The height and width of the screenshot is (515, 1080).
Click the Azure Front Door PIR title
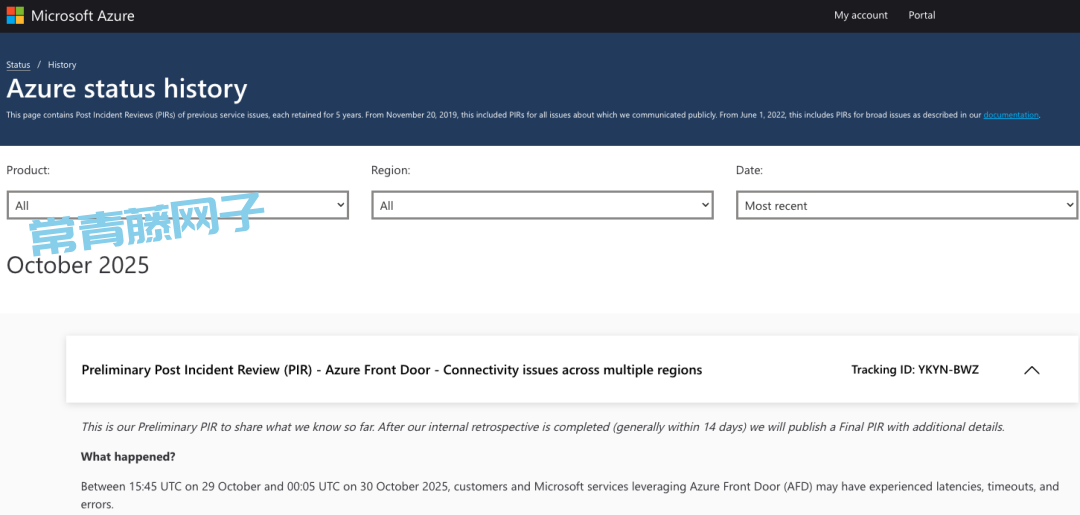(x=391, y=370)
